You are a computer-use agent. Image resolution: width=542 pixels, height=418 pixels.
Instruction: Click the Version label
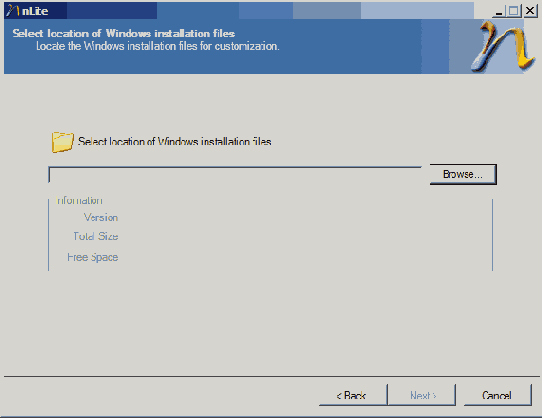click(x=101, y=217)
